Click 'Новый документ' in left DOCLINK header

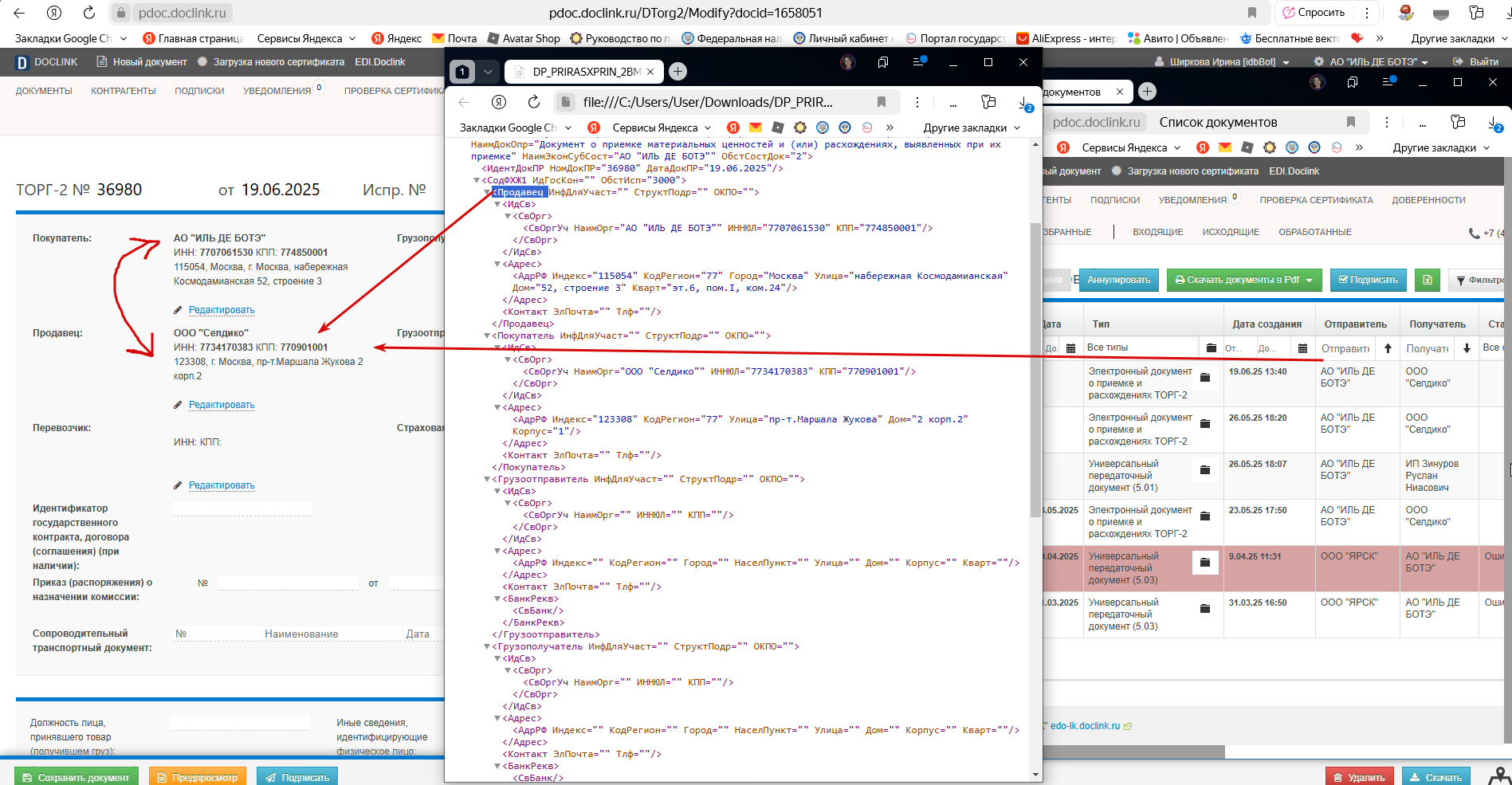click(x=142, y=62)
